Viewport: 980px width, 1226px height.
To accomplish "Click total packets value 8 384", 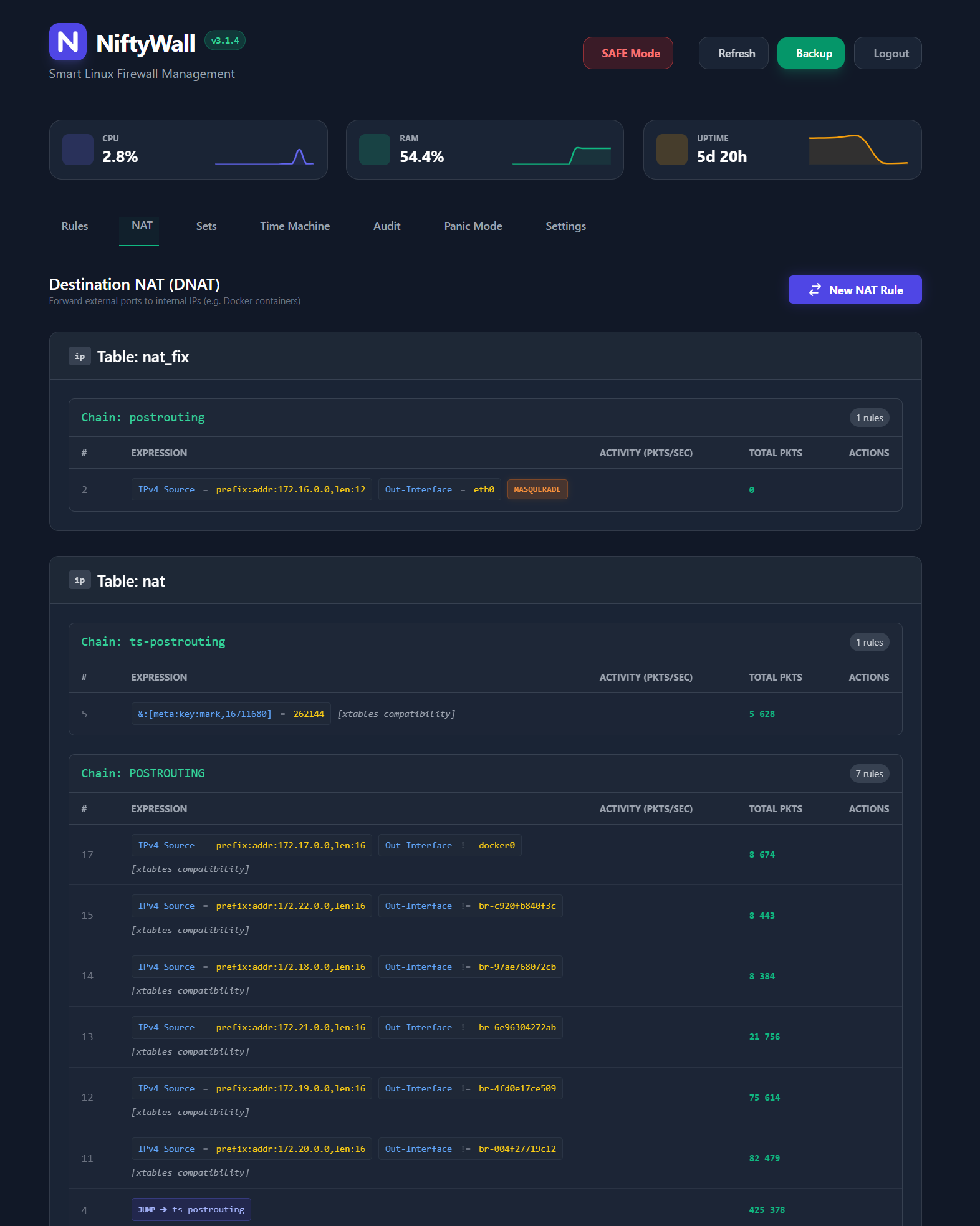I will point(762,976).
